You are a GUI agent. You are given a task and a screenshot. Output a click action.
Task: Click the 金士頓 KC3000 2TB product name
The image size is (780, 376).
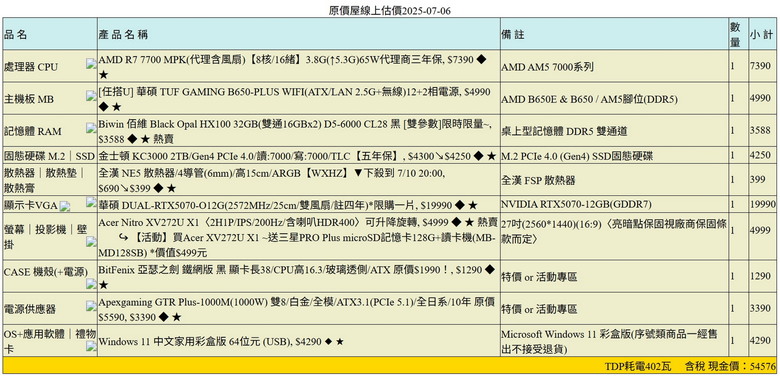point(297,156)
